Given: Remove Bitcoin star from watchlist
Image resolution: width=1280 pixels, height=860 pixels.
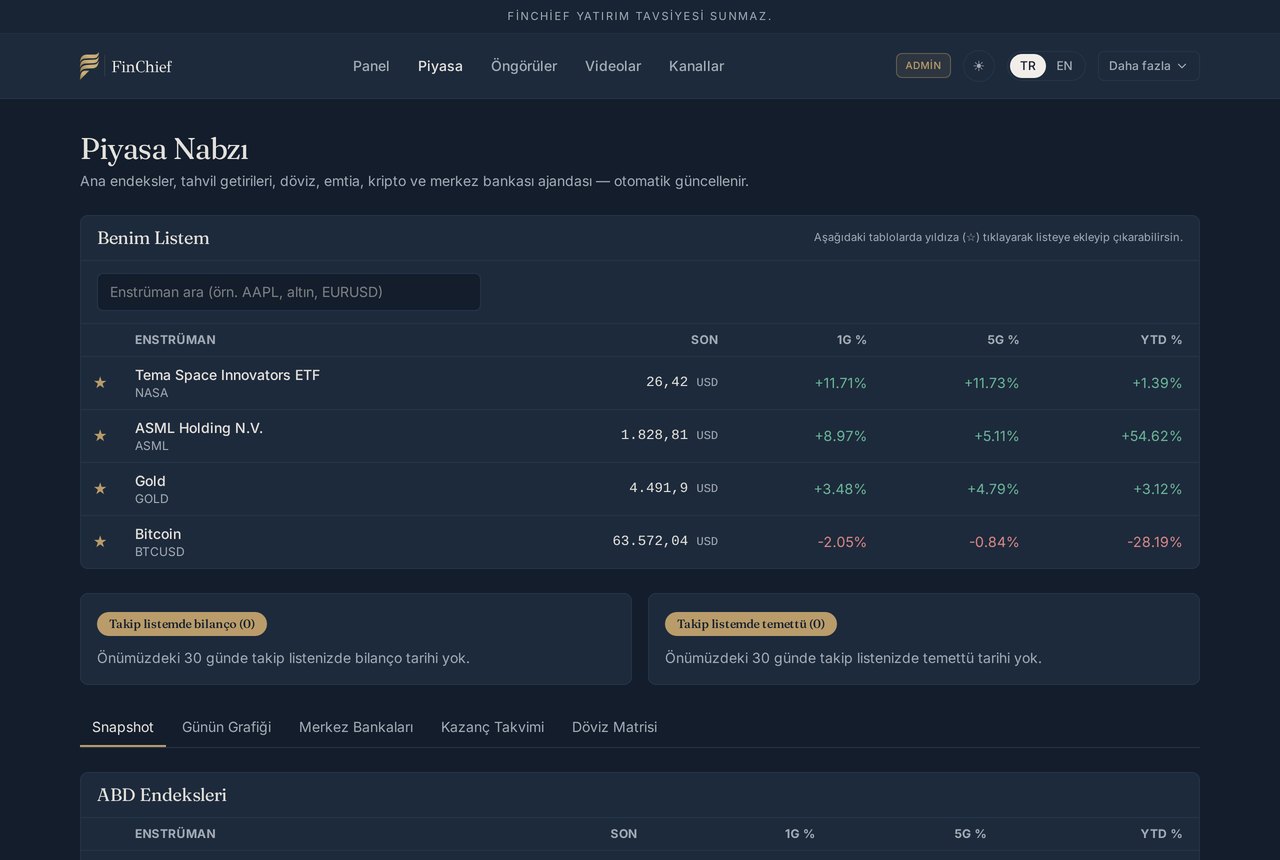Looking at the screenshot, I should click(100, 542).
